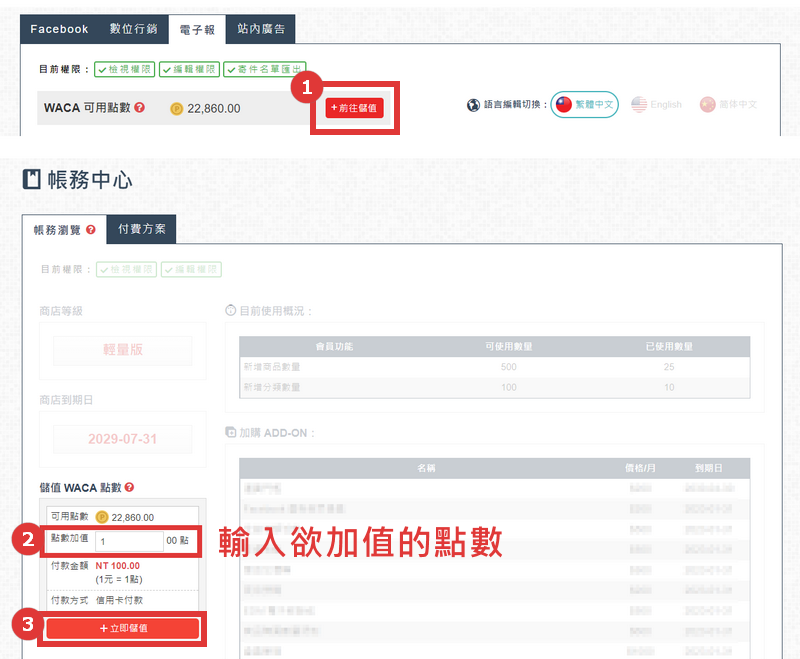Click the 編輯權限 badge in 電子報 panel
800x659 pixels.
tap(189, 69)
